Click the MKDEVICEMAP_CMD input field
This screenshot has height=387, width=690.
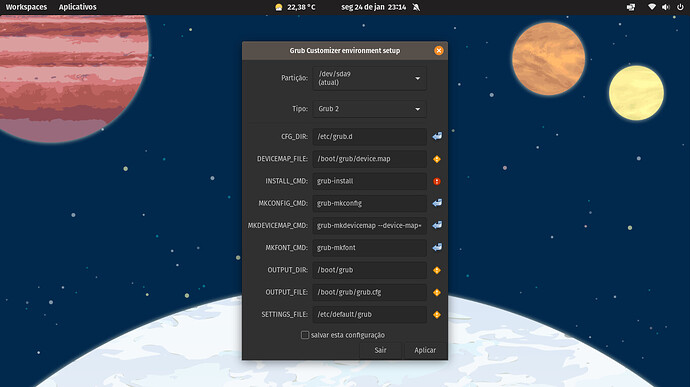(369, 225)
